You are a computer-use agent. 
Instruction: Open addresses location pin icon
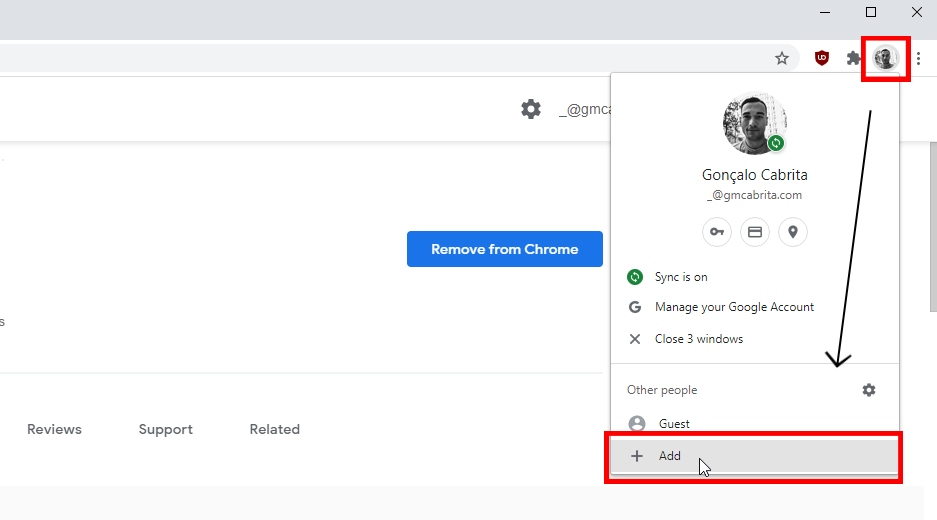tap(793, 232)
